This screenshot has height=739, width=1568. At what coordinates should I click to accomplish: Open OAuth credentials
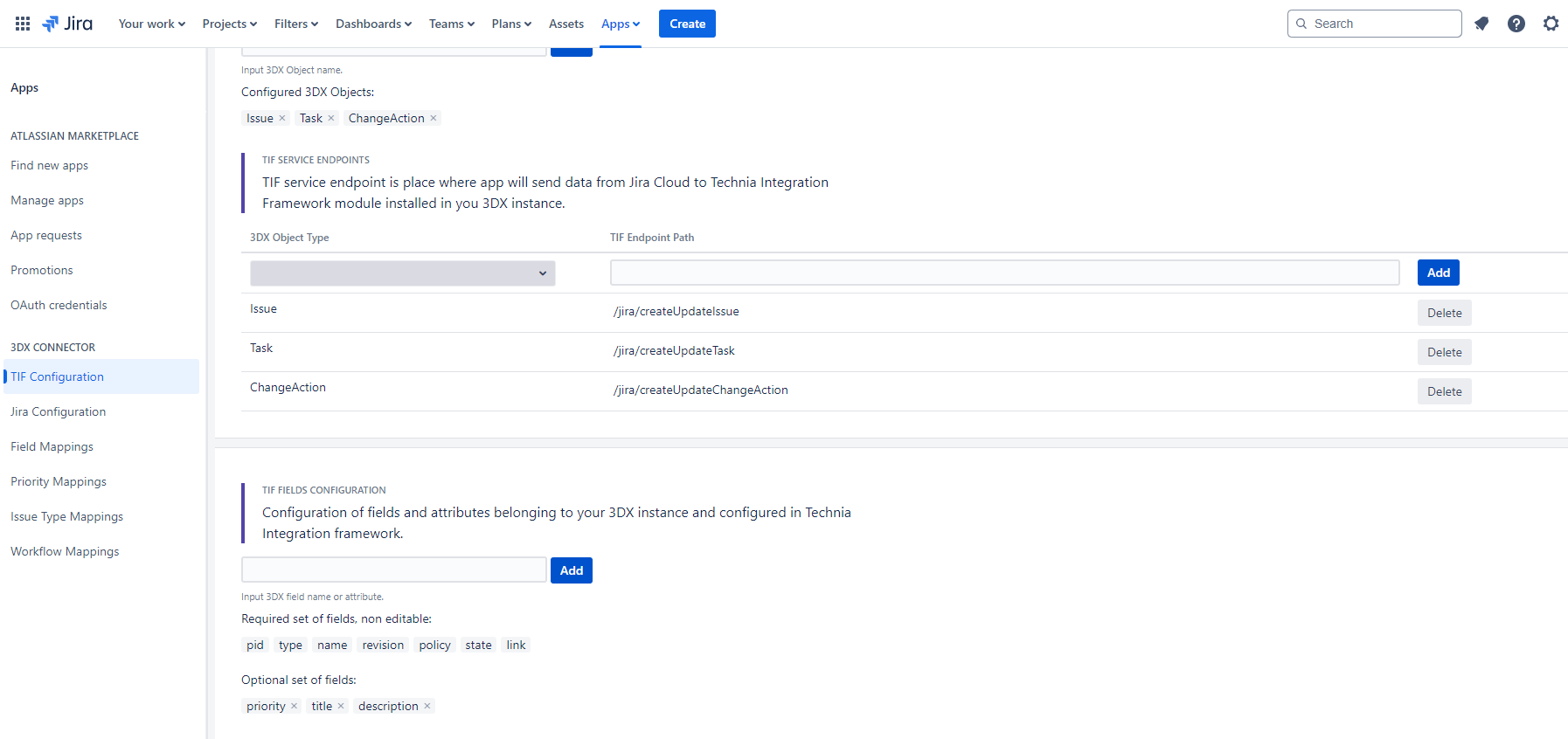point(59,305)
